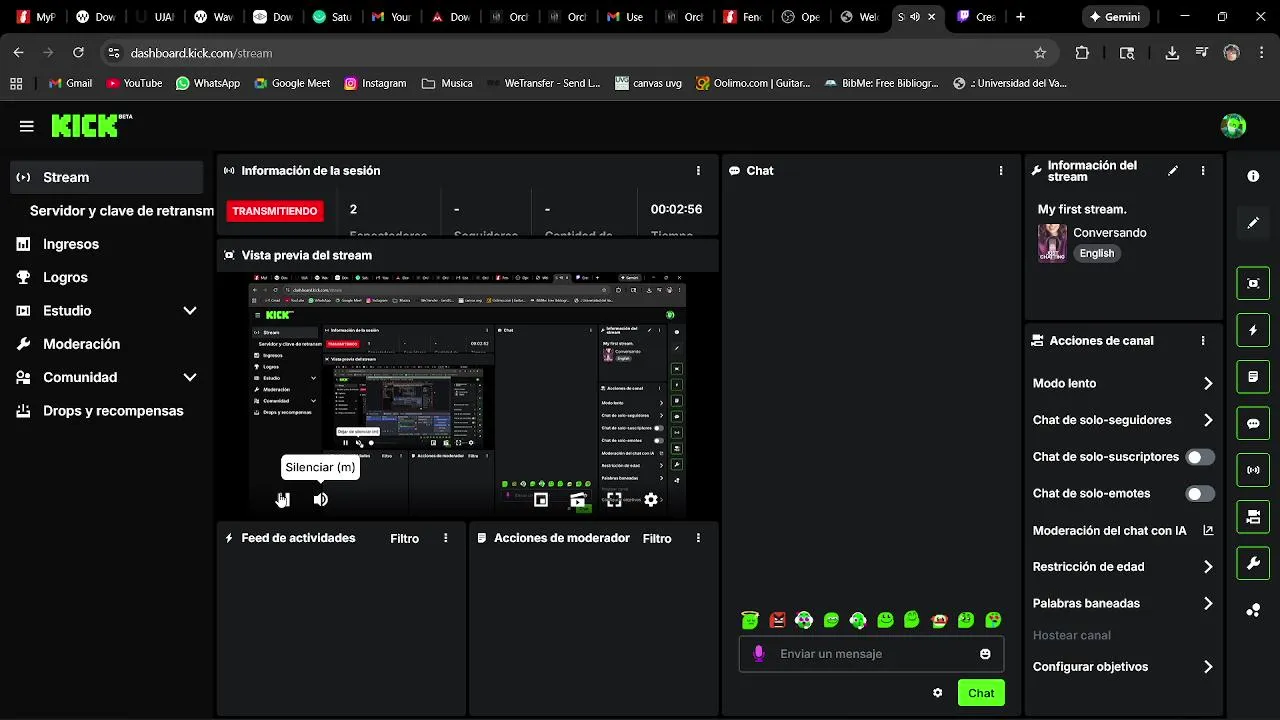Click the info icon in right sidebar

point(1253,176)
